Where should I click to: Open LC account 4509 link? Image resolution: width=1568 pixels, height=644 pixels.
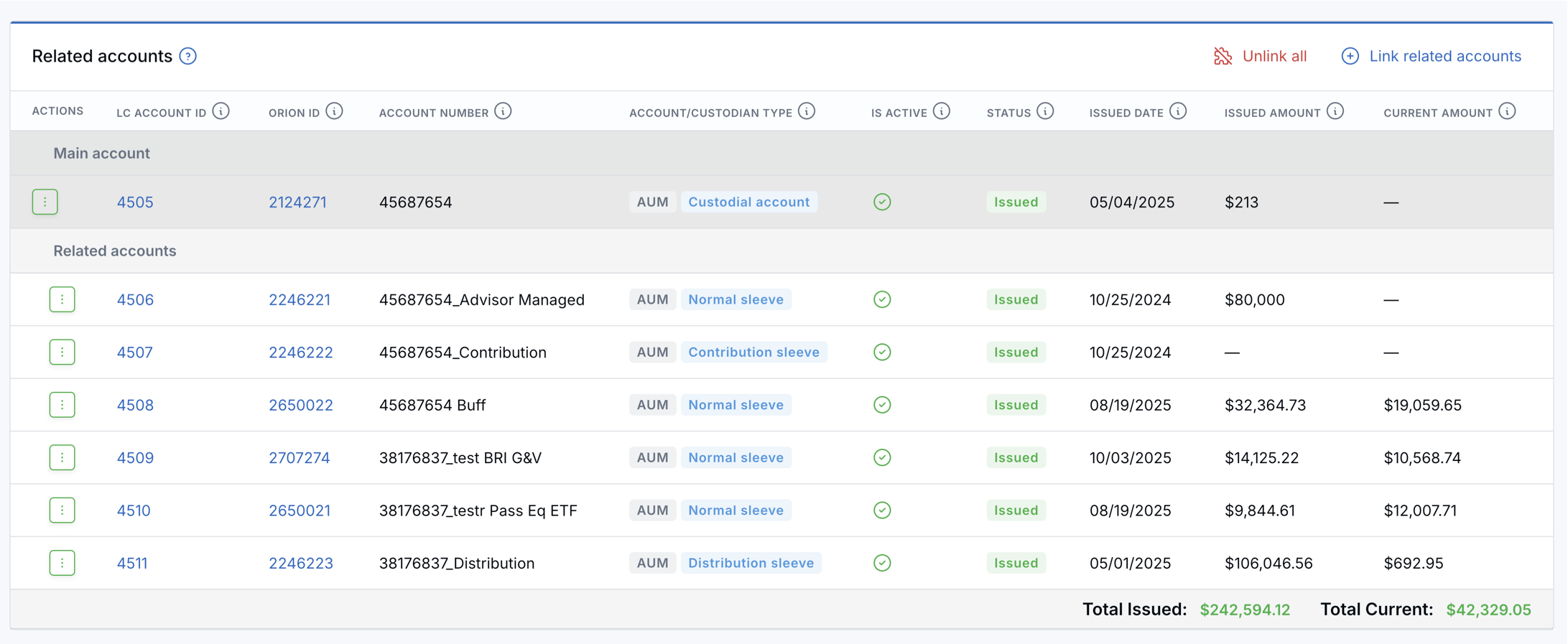click(135, 457)
